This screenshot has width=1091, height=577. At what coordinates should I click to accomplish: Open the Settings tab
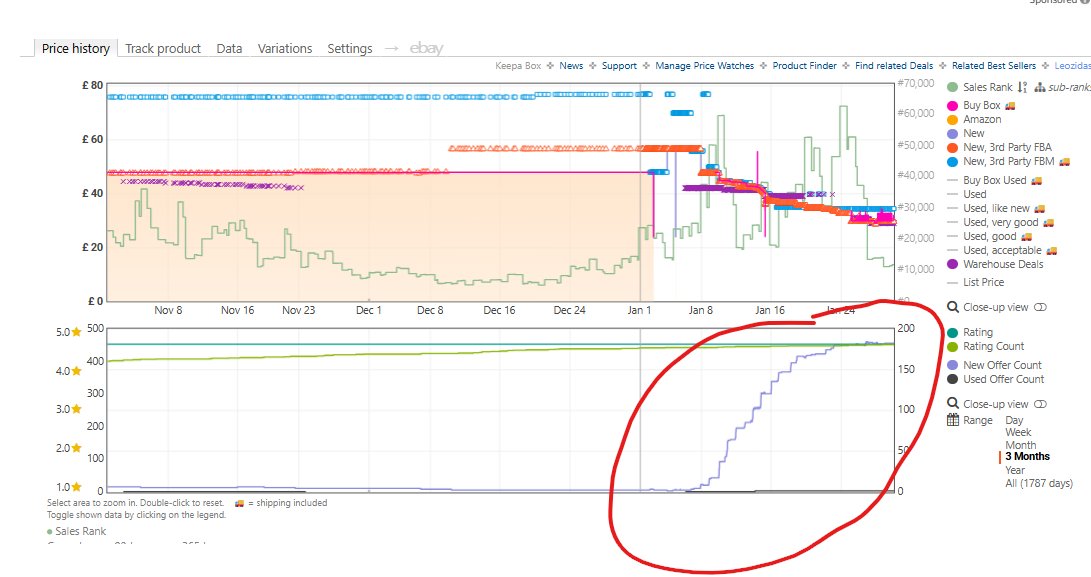[349, 48]
